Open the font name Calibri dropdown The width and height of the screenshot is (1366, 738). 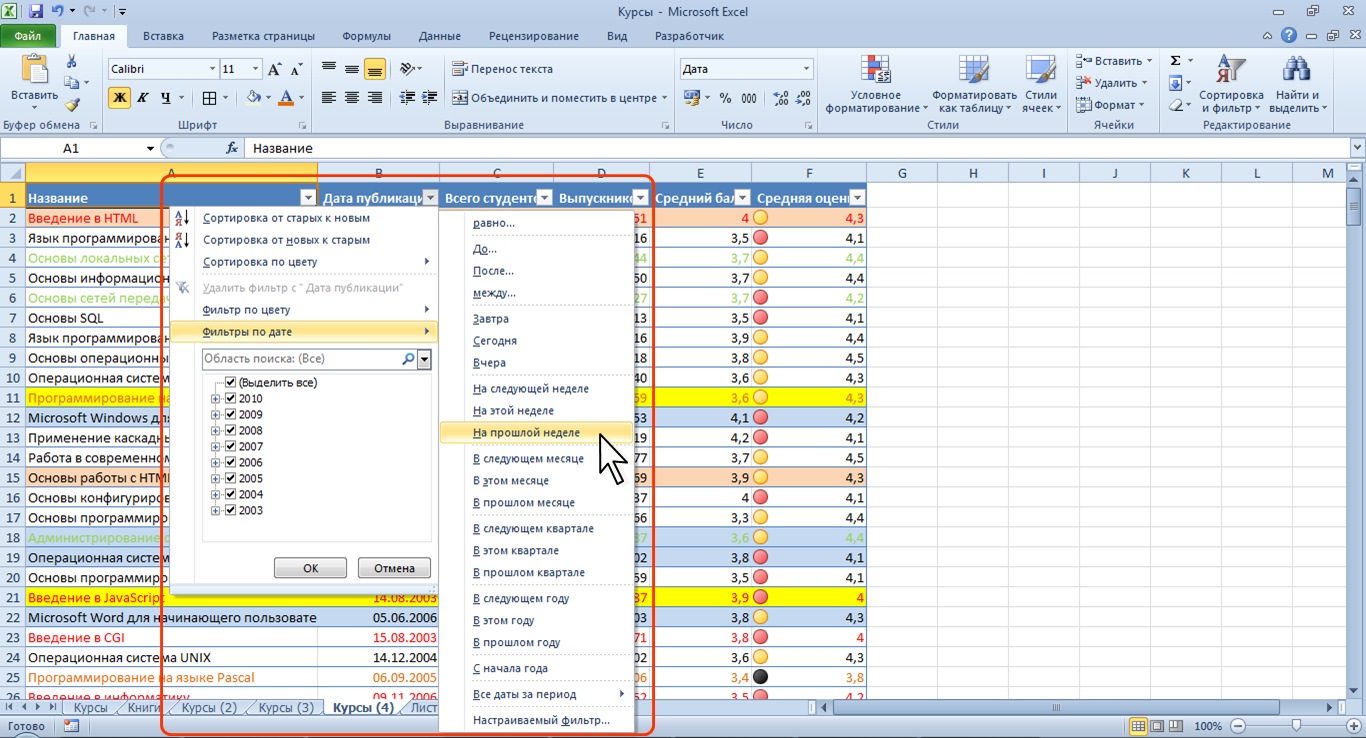click(x=212, y=69)
